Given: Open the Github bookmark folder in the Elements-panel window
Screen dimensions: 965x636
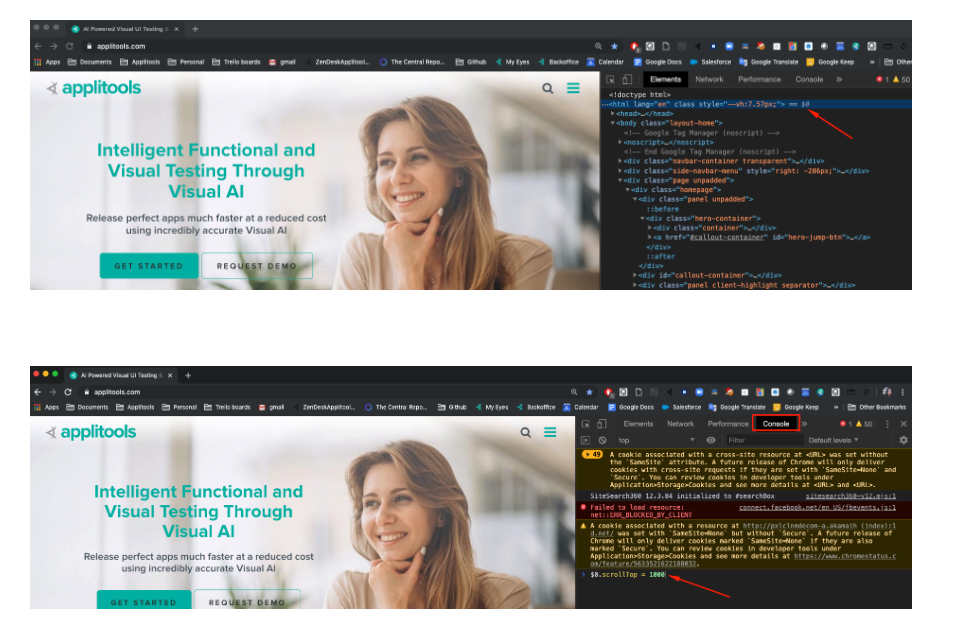Looking at the screenshot, I should pos(471,62).
